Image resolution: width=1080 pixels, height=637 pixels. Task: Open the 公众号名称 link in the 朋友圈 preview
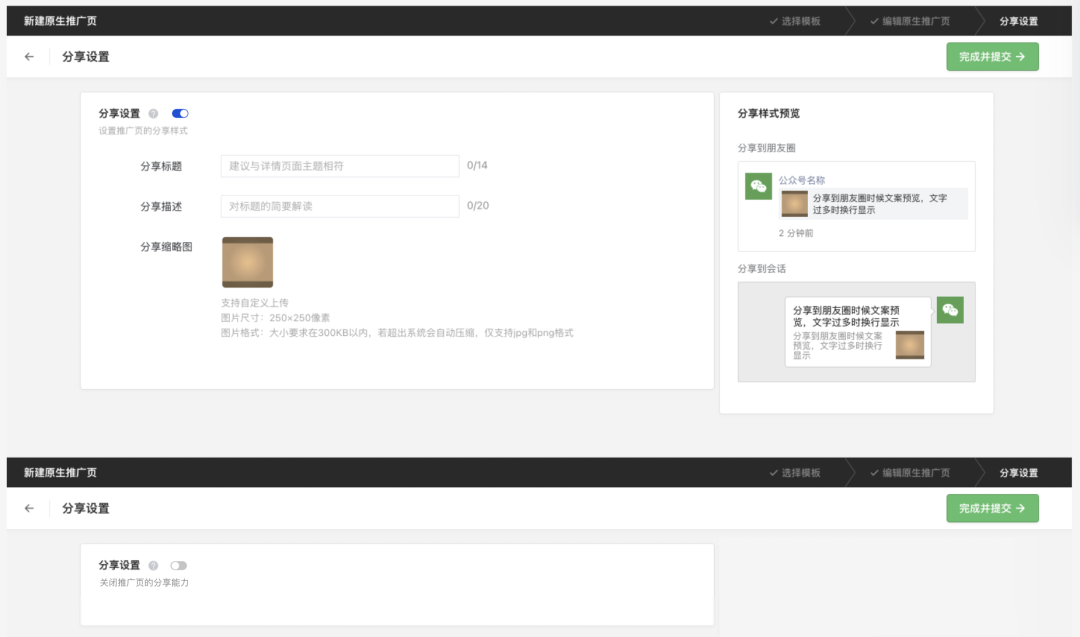click(x=802, y=180)
